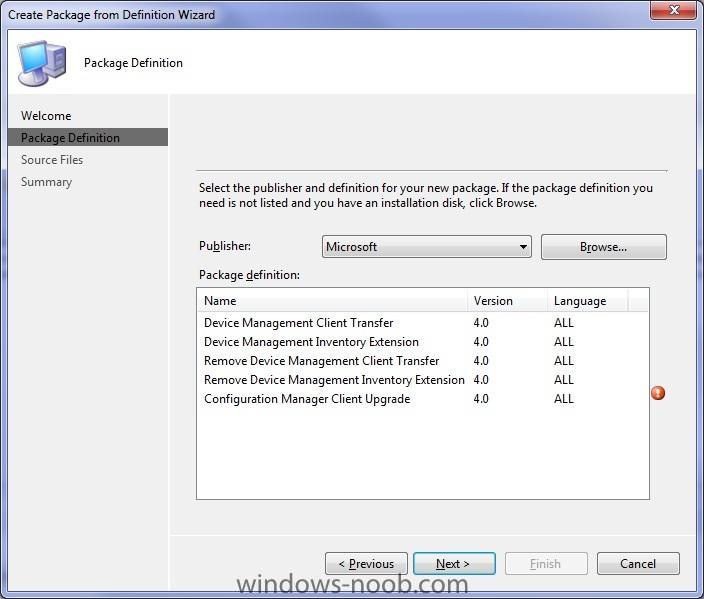This screenshot has height=599, width=704.
Task: Select the Package Definition step in sidebar
Action: [88, 137]
